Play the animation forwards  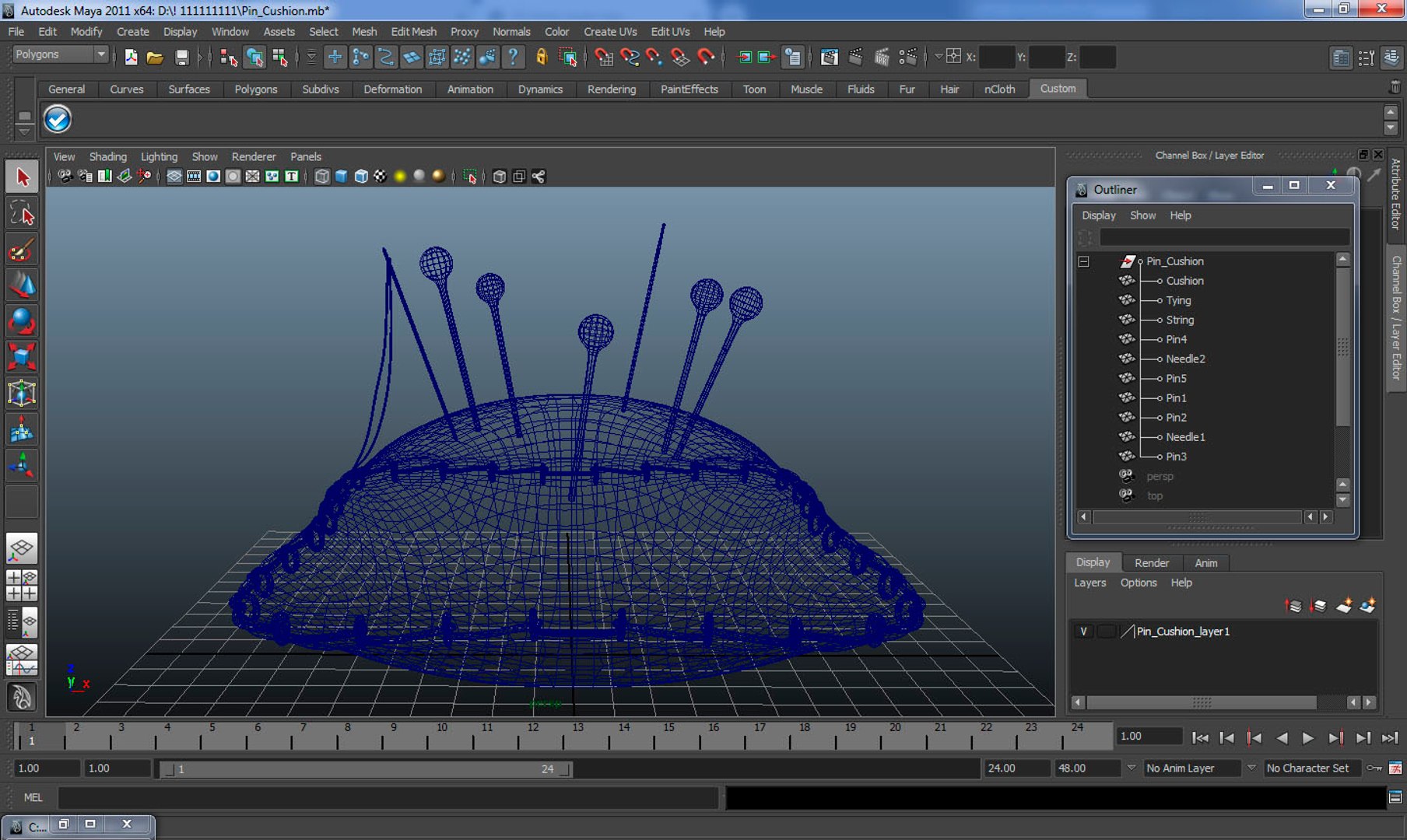pos(1308,738)
